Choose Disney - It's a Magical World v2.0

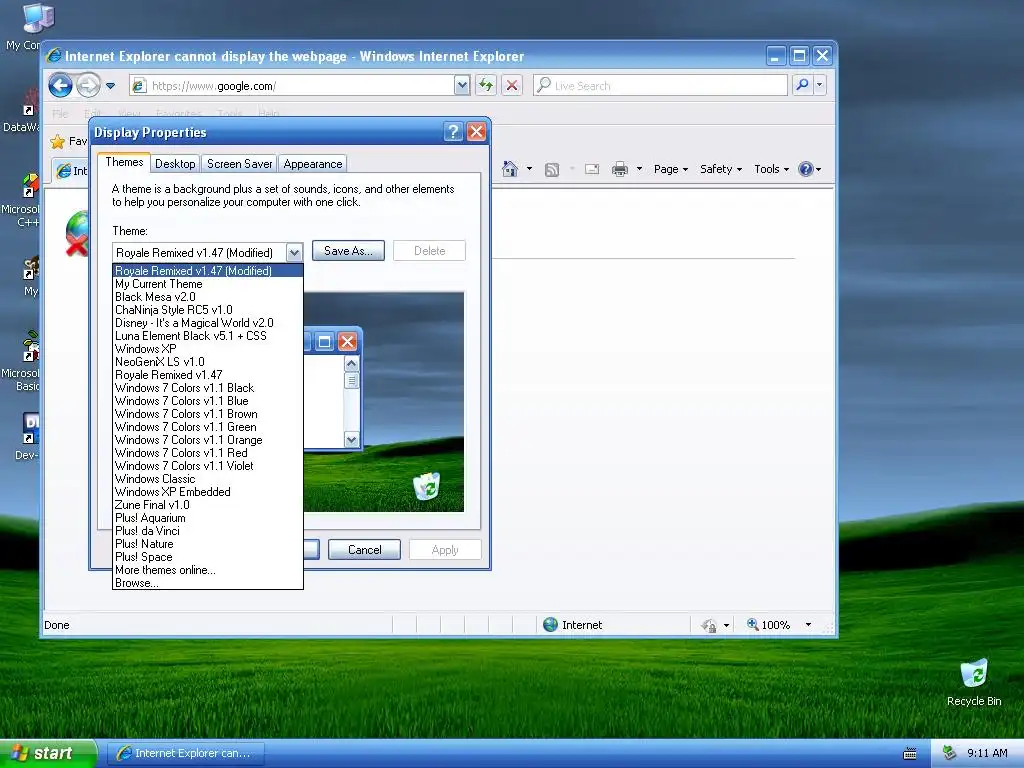tap(208, 323)
